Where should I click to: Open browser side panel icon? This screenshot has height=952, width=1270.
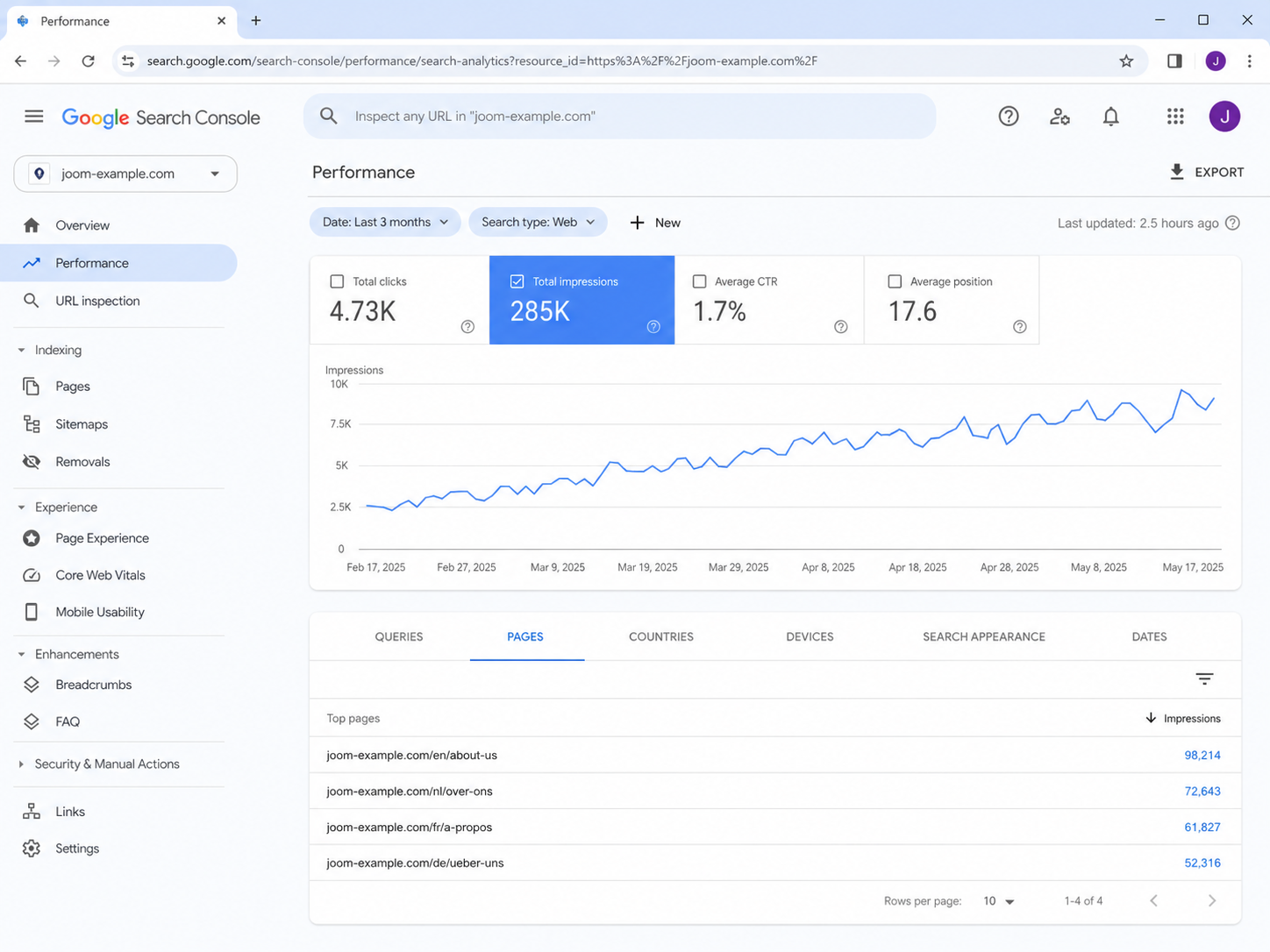(1174, 61)
